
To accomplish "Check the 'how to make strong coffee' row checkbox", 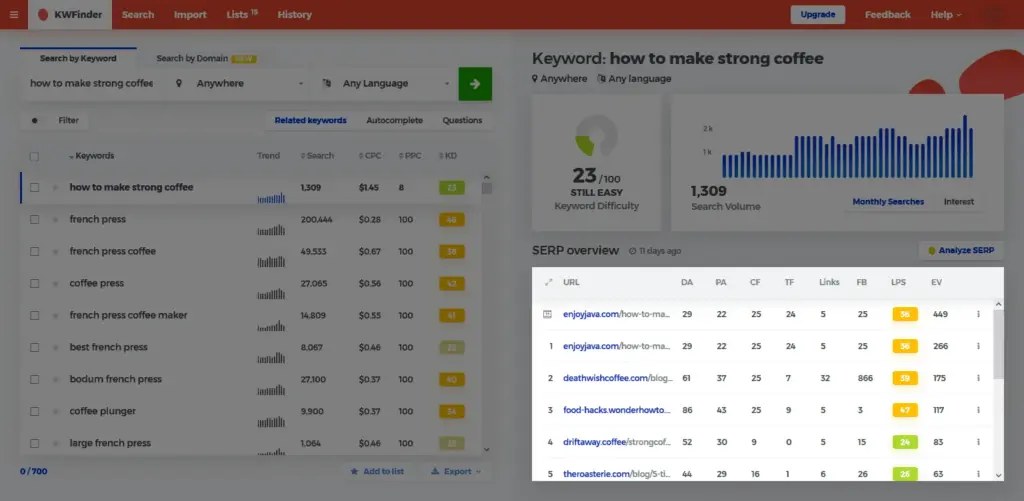I will click(35, 187).
